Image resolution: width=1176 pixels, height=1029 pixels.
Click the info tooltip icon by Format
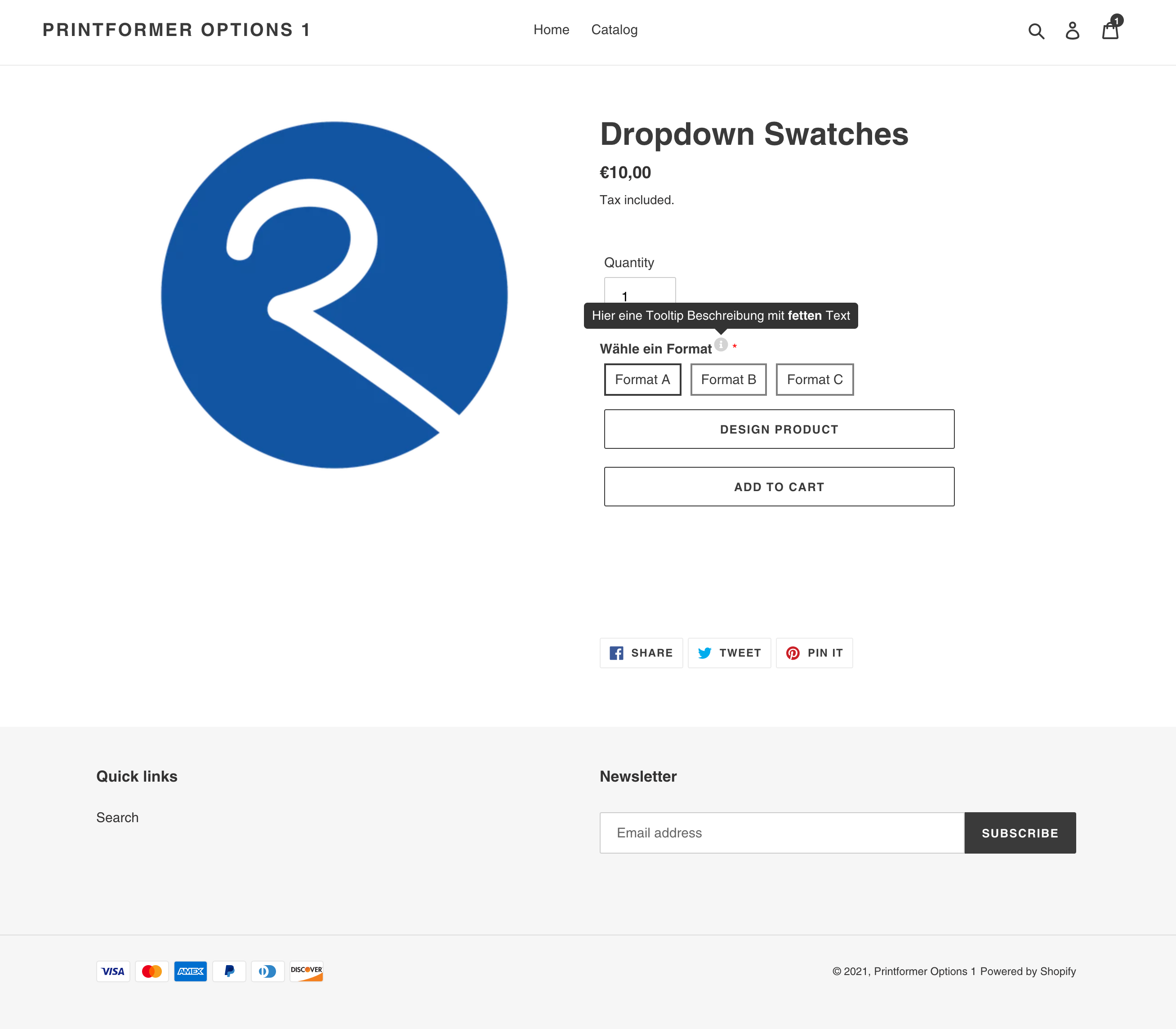click(721, 344)
